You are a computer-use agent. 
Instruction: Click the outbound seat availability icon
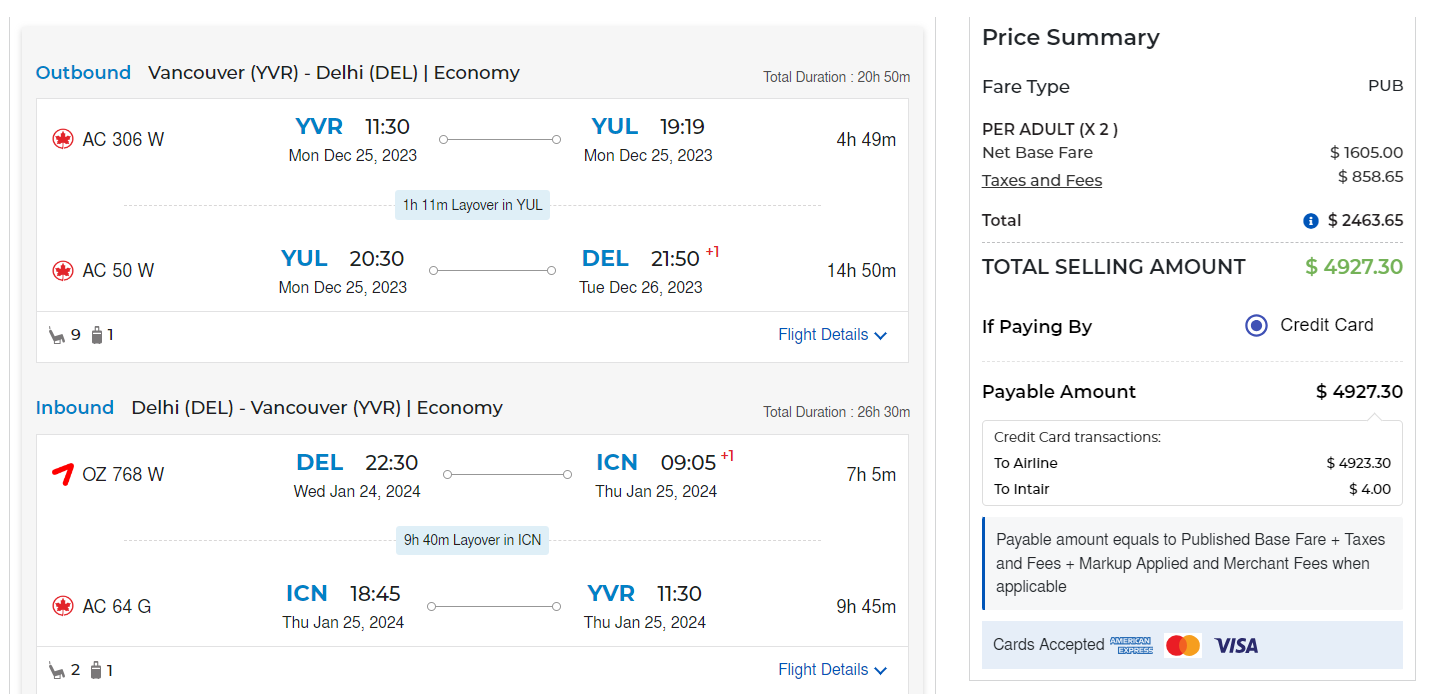(57, 335)
